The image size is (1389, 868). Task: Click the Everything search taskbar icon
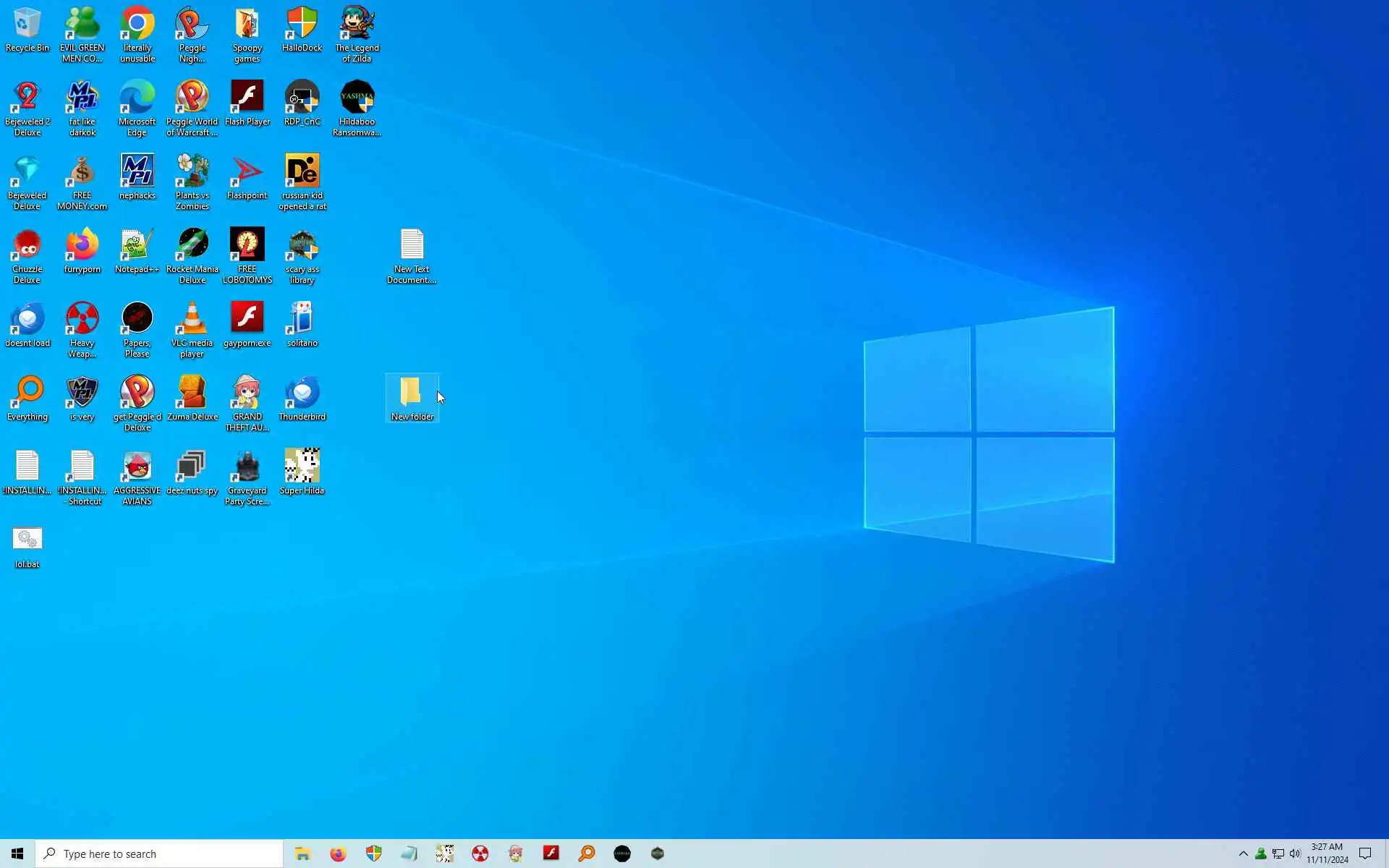click(587, 854)
